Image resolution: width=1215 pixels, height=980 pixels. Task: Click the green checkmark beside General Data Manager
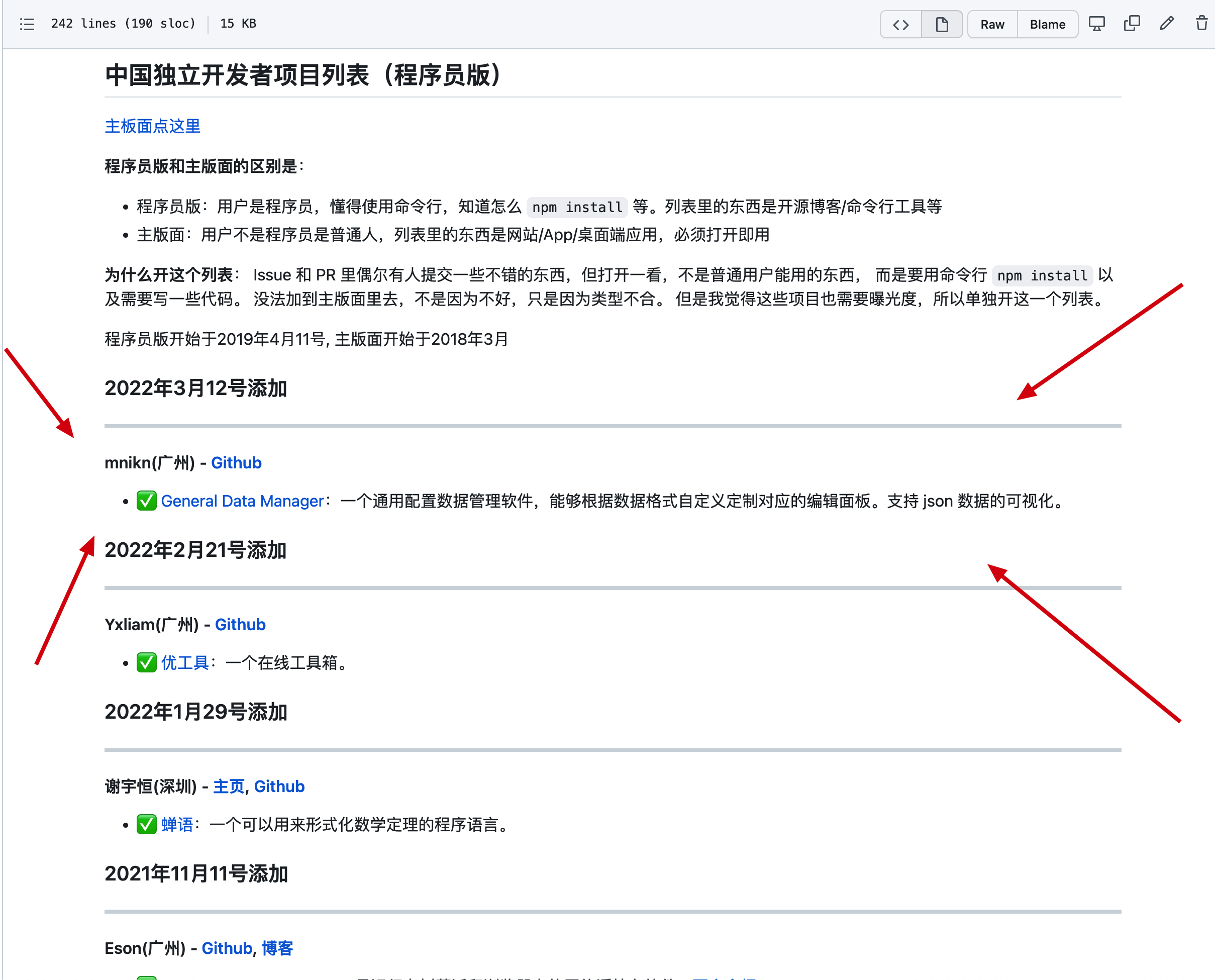tap(146, 501)
